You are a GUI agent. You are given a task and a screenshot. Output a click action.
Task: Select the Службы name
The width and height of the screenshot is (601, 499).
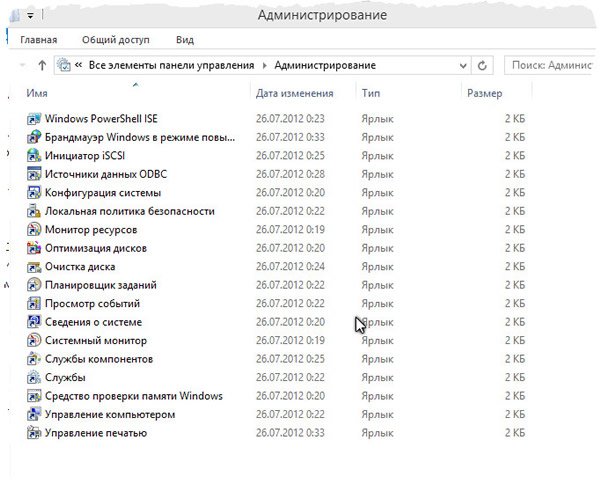(65, 378)
